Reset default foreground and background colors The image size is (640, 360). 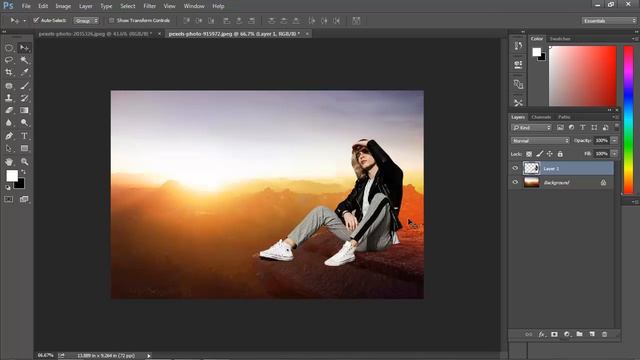click(x=8, y=187)
